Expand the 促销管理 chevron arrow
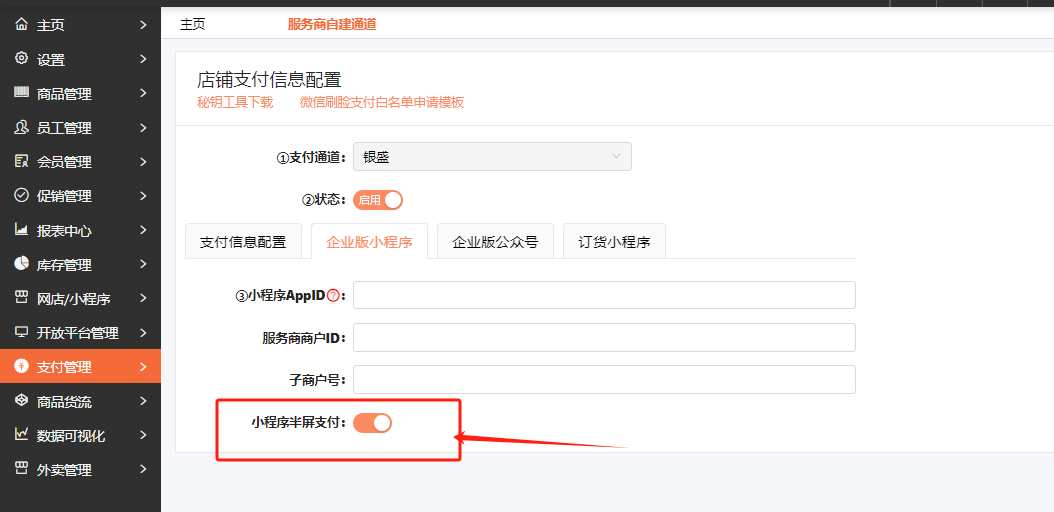Screen dimensions: 1054x512 143,196
